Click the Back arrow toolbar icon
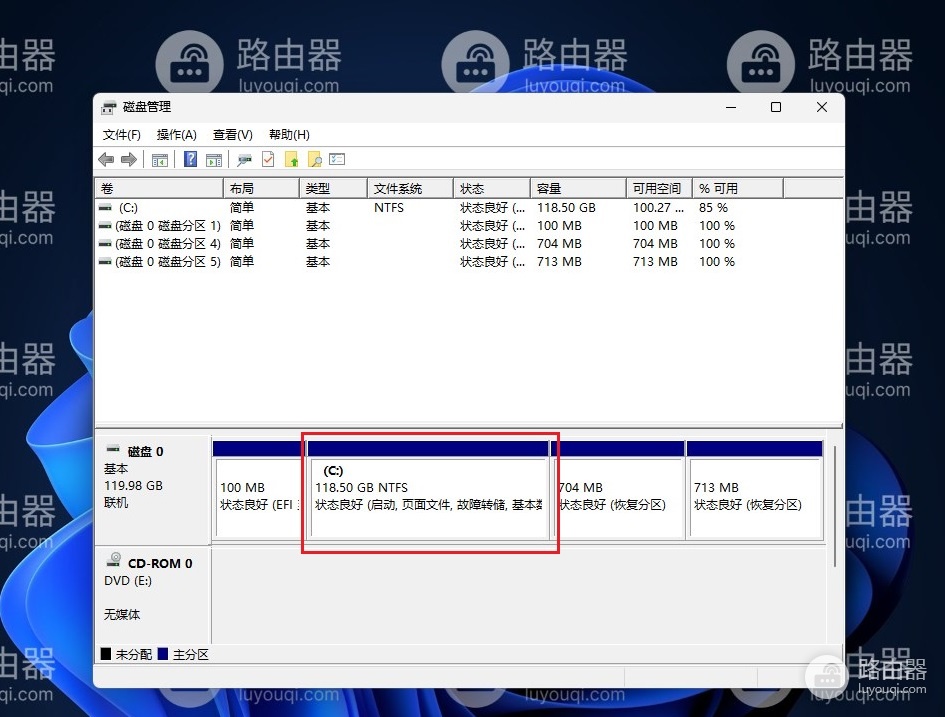This screenshot has width=945, height=717. [106, 160]
